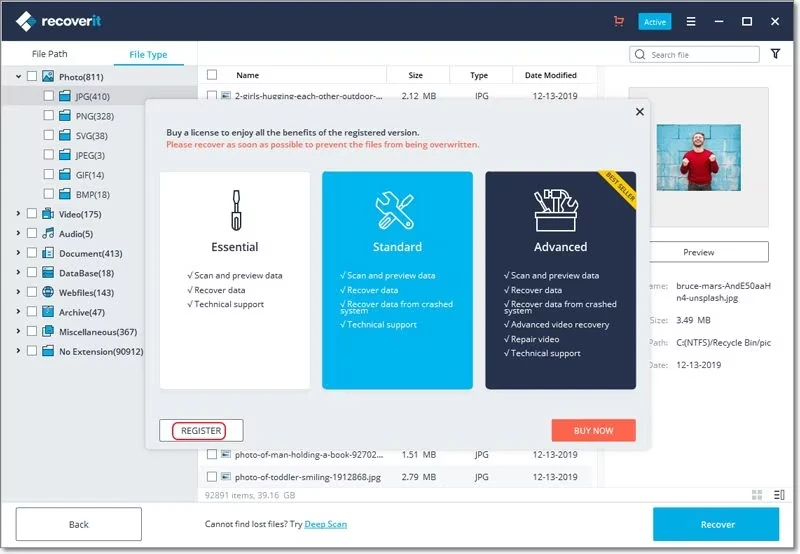Check the photo-of-man-holding-a-book file checkbox

click(212, 454)
